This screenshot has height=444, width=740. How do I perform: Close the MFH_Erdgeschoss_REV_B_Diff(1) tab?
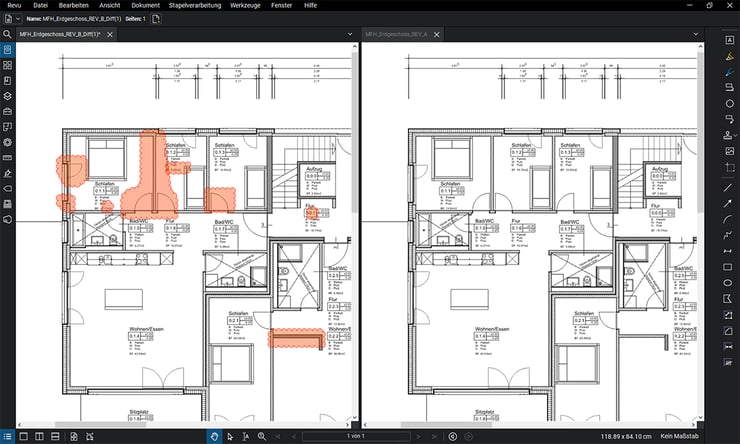point(109,34)
